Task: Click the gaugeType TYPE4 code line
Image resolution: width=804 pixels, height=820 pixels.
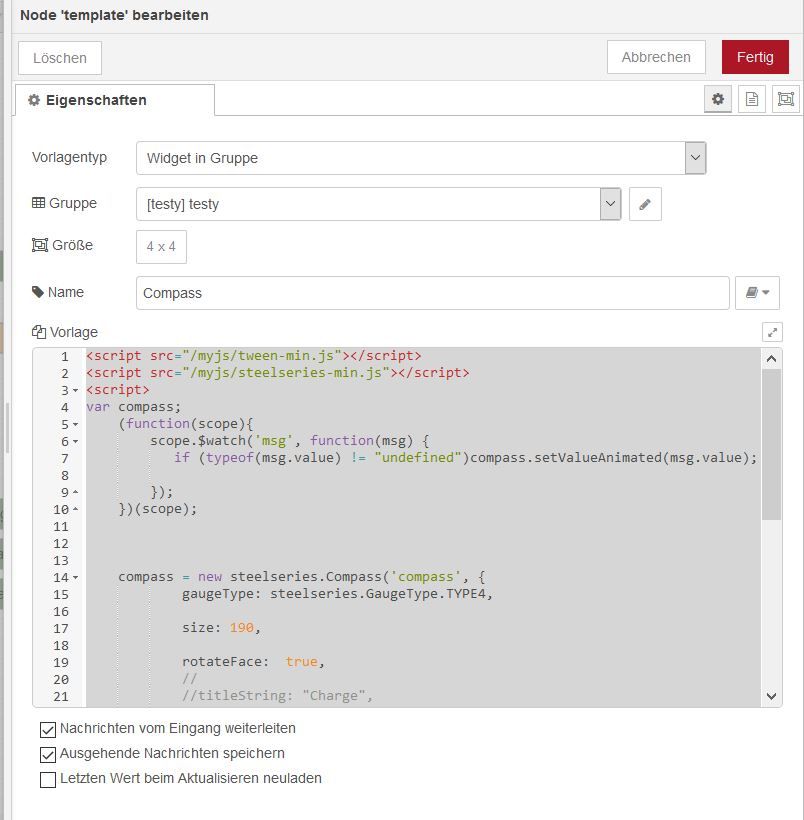Action: (x=337, y=594)
